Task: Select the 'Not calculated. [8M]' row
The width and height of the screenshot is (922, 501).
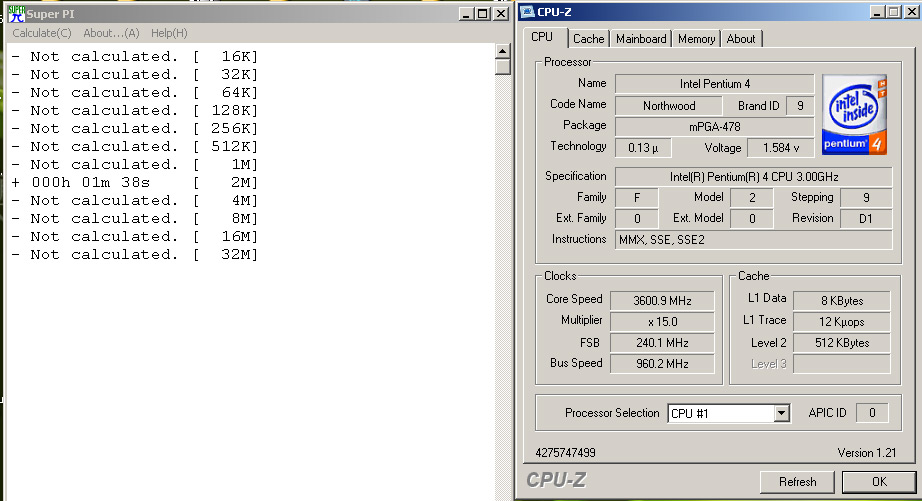Action: (x=135, y=219)
